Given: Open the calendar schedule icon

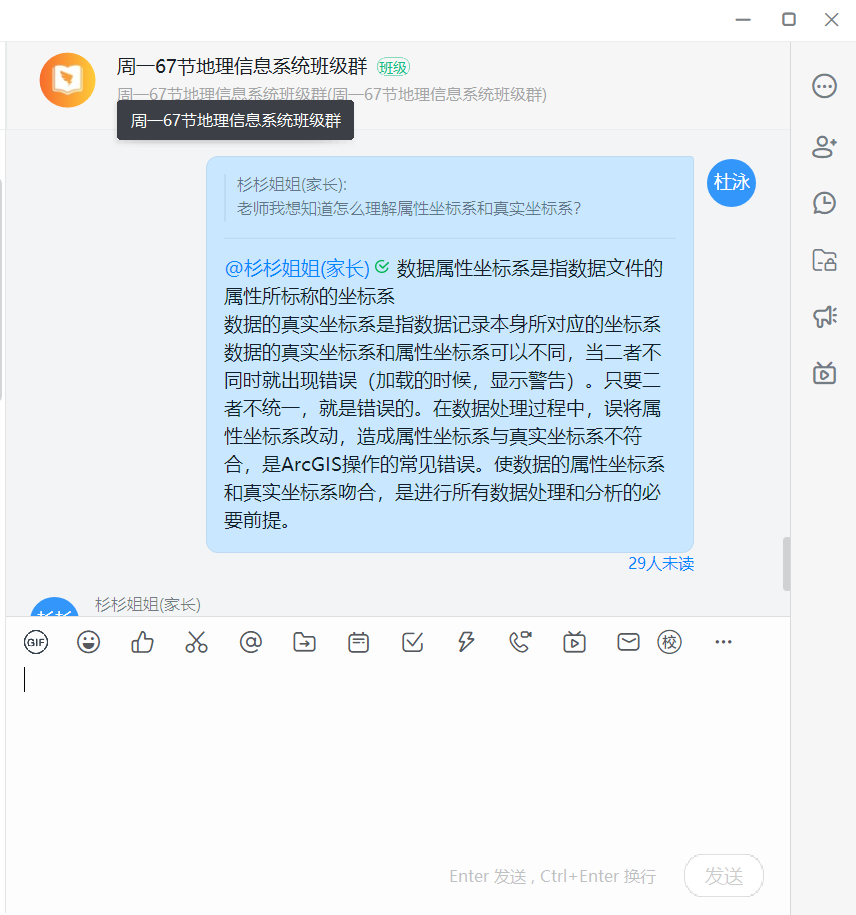Looking at the screenshot, I should tap(358, 642).
